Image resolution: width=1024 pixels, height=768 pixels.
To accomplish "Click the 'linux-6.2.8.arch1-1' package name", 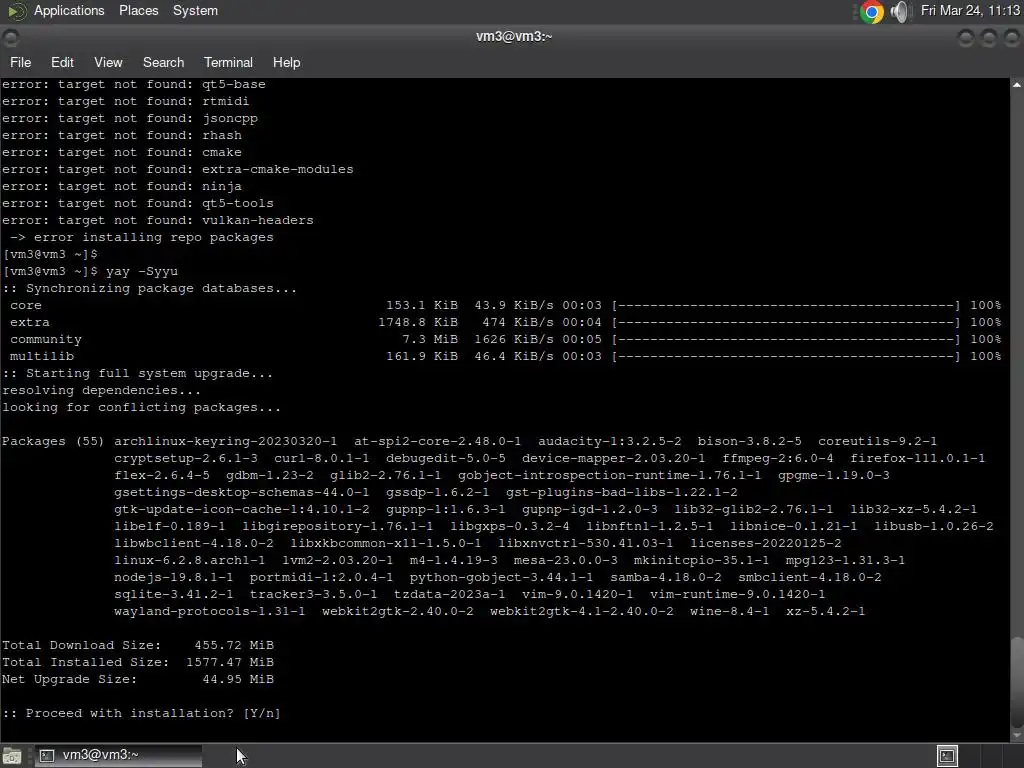I will pyautogui.click(x=189, y=560).
